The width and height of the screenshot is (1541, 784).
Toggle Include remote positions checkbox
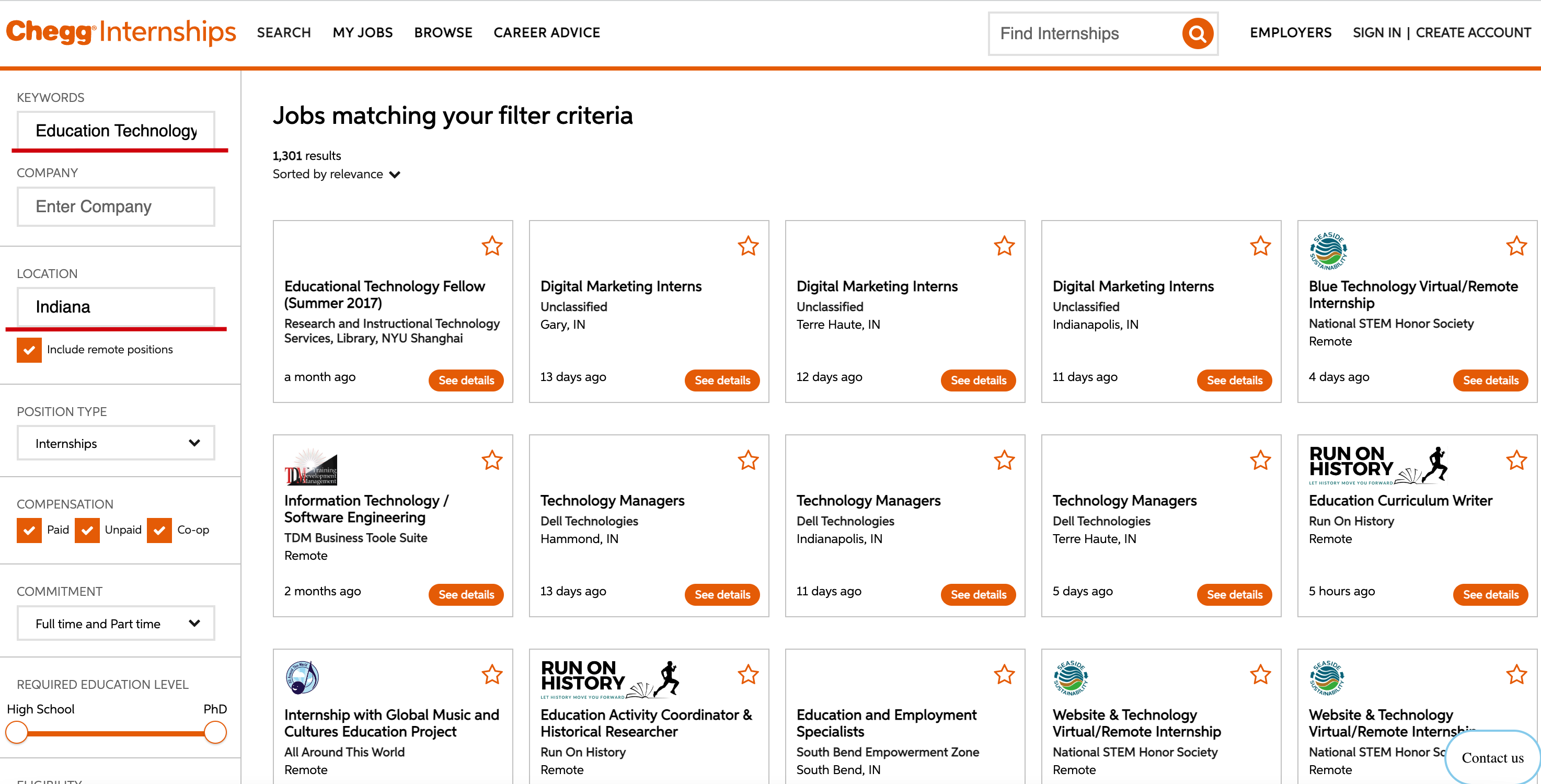click(29, 350)
